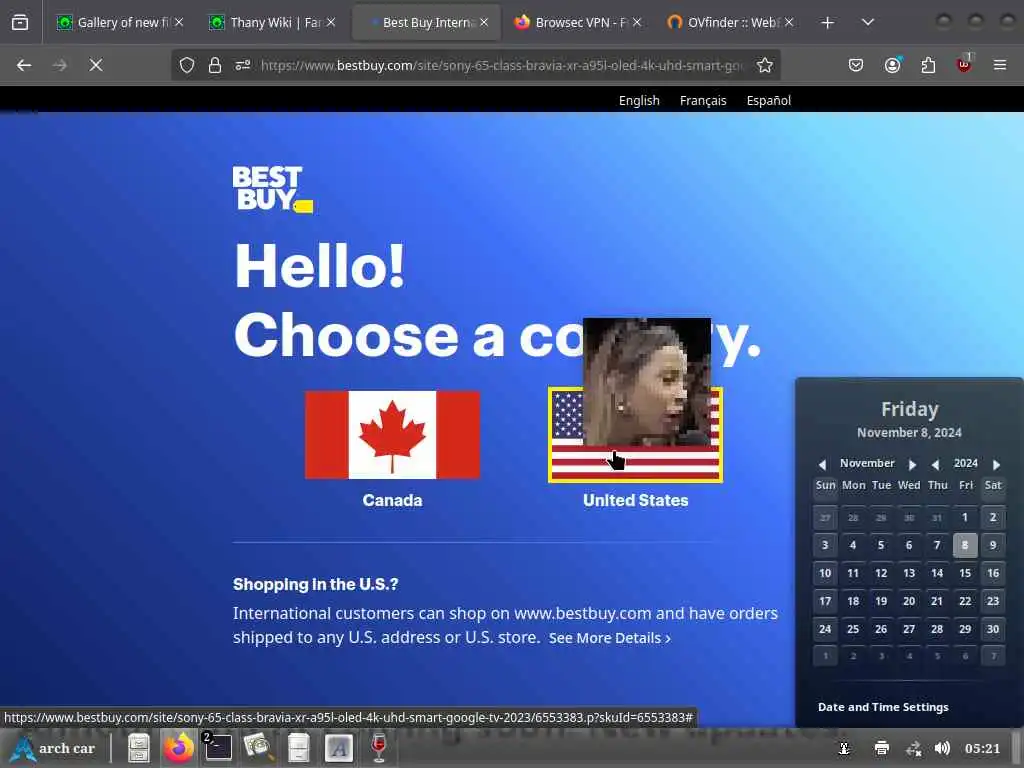The image size is (1024, 768).
Task: Click the United States text label
Action: pos(635,500)
